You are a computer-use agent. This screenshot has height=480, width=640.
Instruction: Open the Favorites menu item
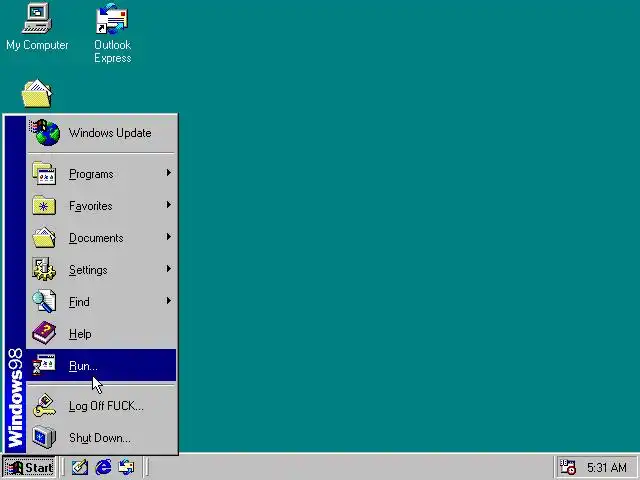[x=101, y=206]
